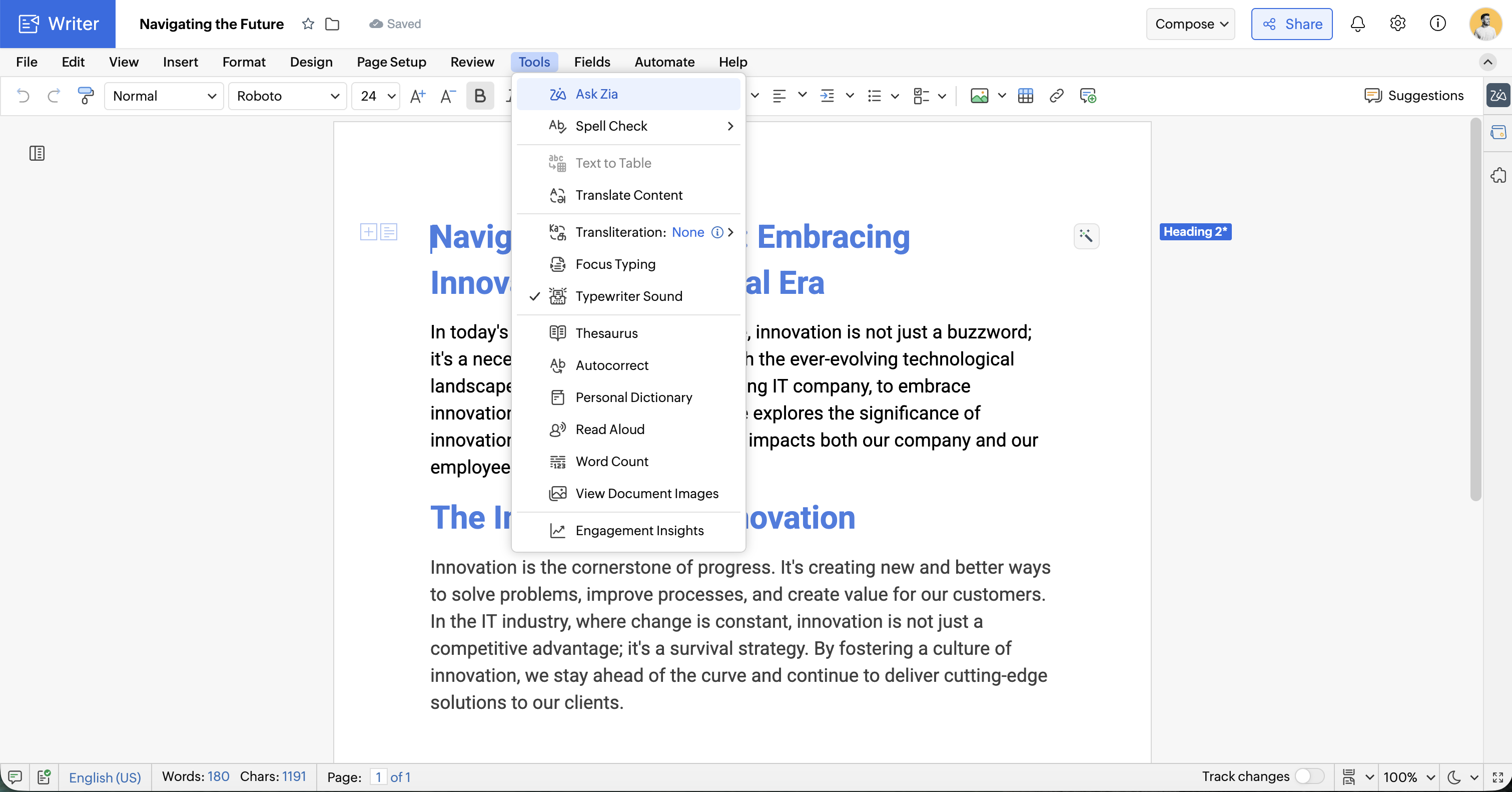Click the notifications bell icon
The width and height of the screenshot is (1512, 792).
[x=1357, y=24]
